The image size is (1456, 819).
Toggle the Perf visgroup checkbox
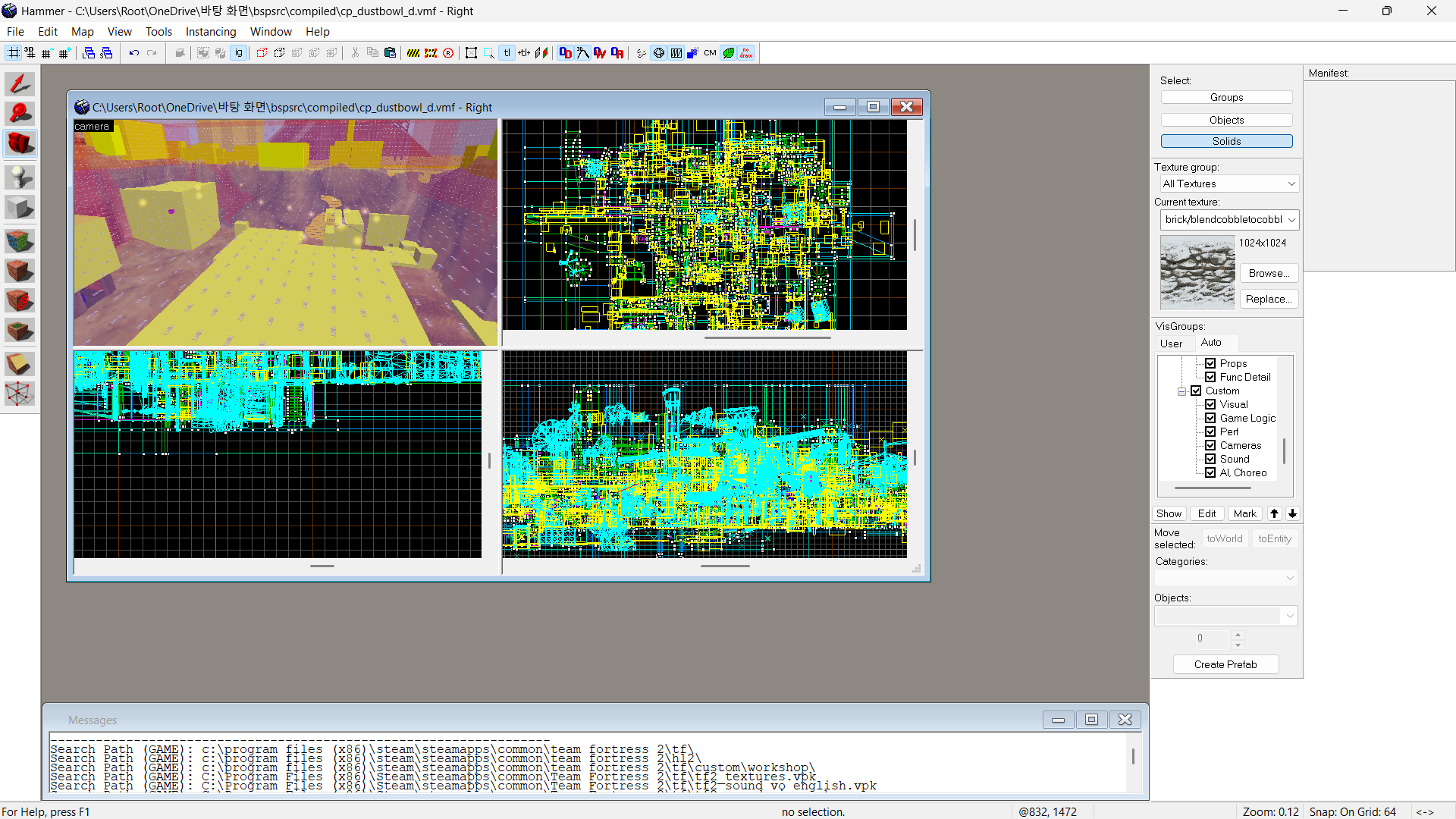(x=1210, y=431)
